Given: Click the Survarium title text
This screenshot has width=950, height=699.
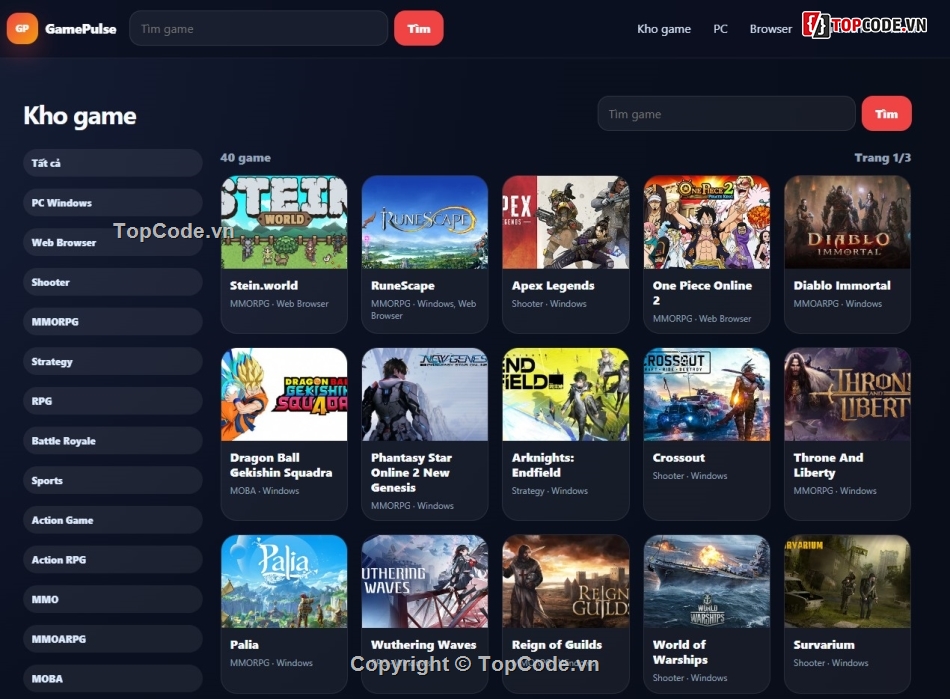Looking at the screenshot, I should [x=824, y=645].
